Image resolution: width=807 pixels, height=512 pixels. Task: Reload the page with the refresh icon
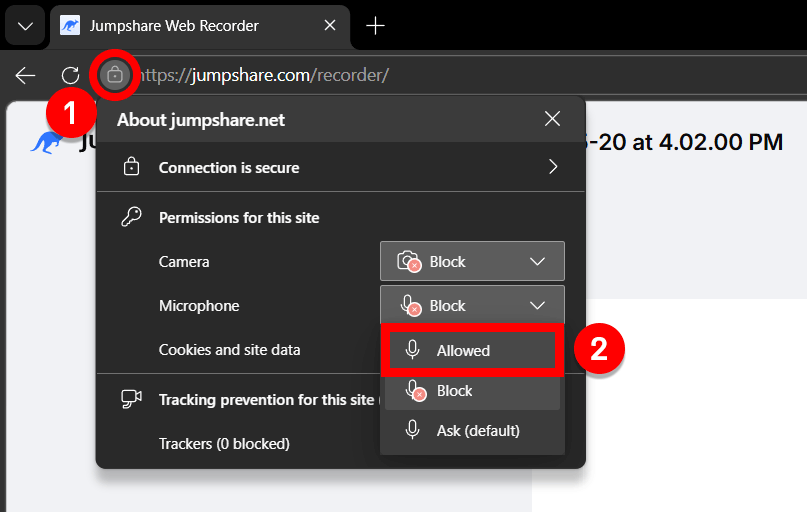(x=70, y=76)
